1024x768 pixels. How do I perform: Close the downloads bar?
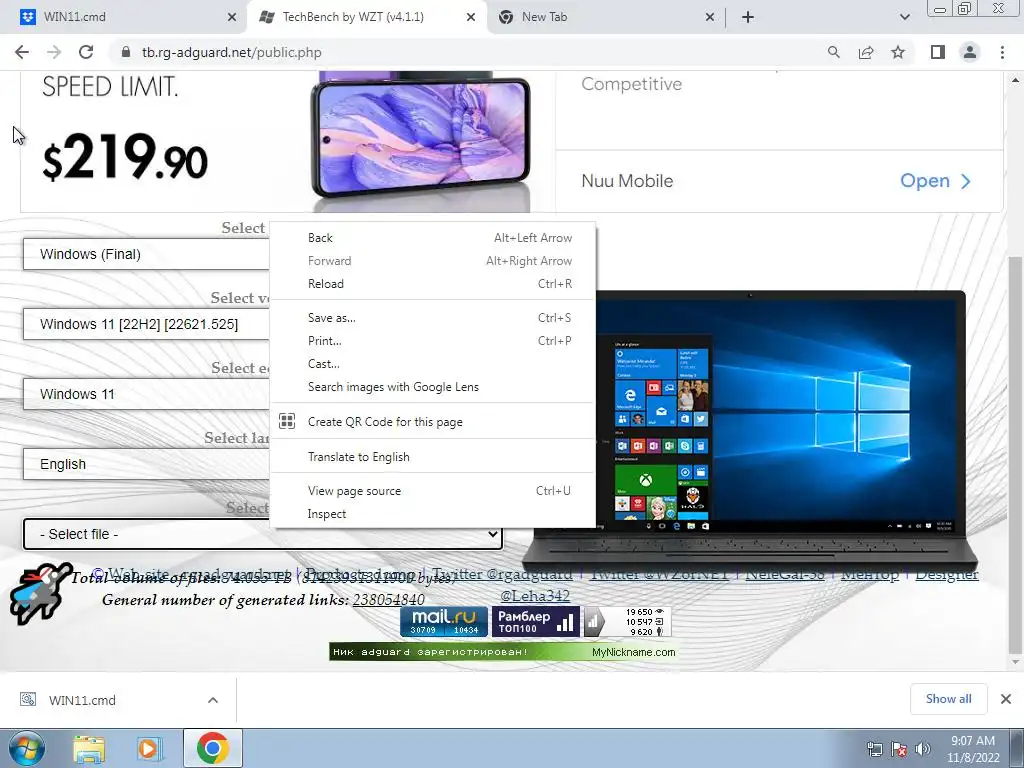(1006, 699)
